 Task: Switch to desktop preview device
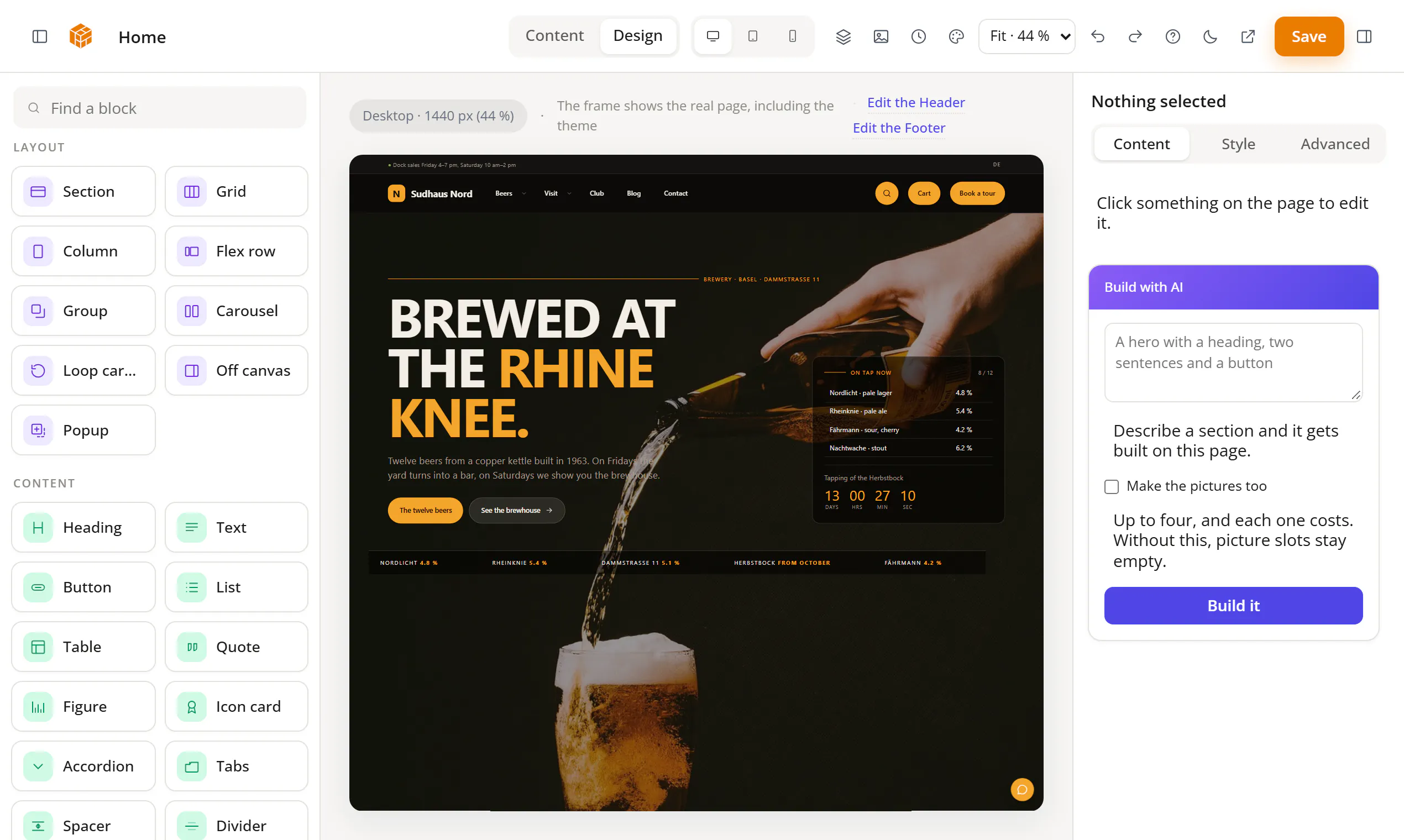713,36
